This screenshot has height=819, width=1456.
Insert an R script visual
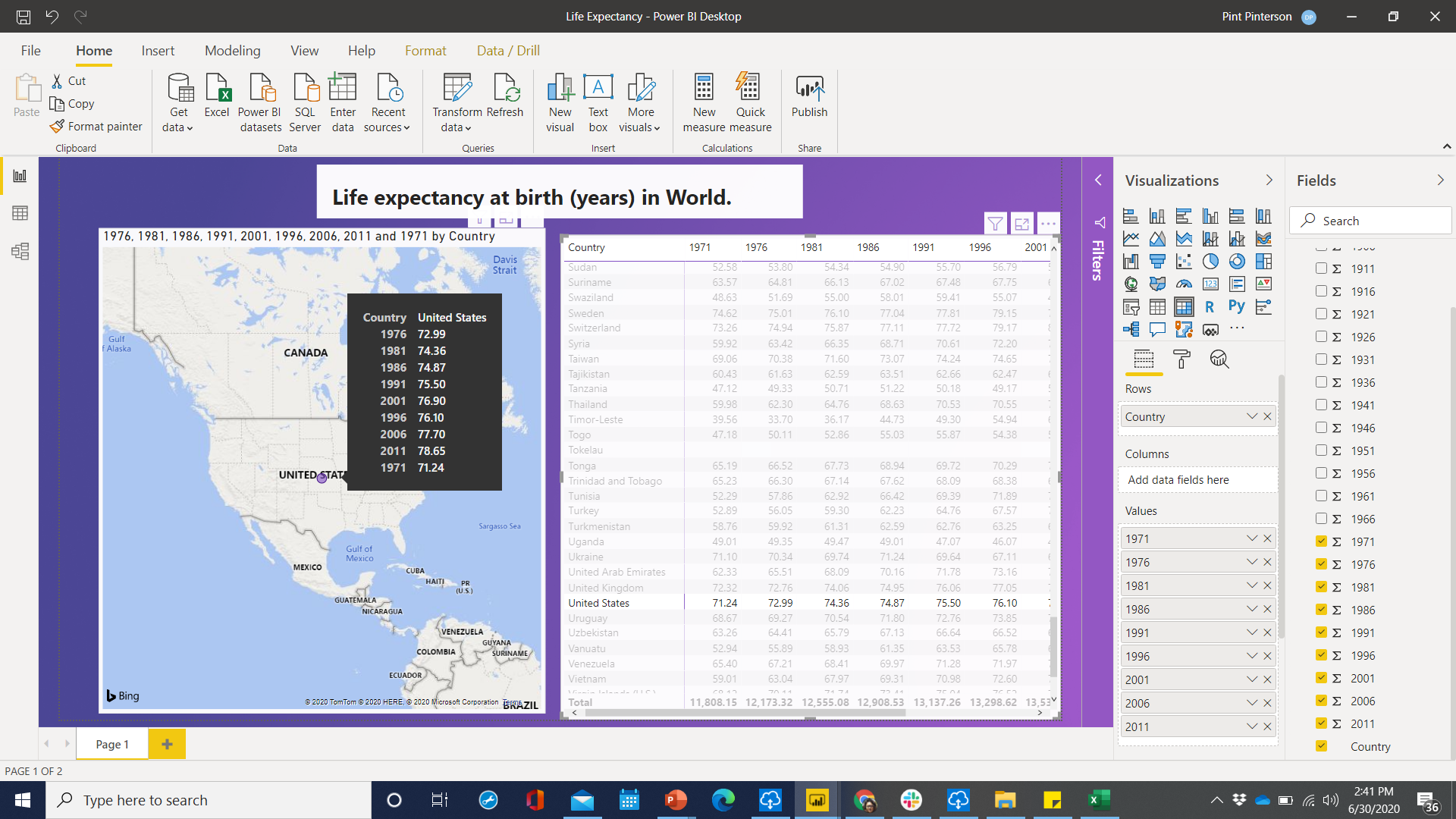tap(1210, 306)
